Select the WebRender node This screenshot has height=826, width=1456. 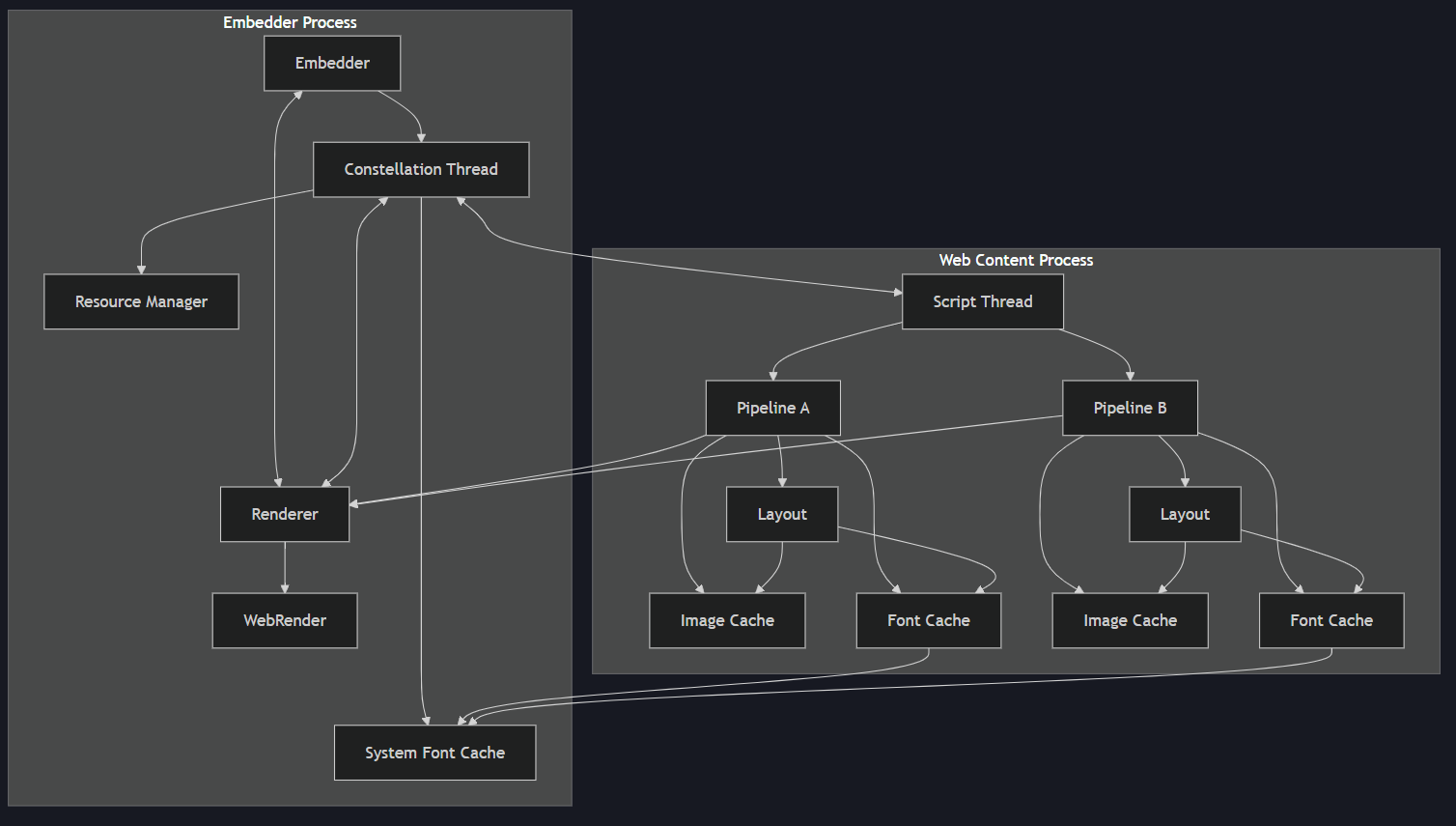285,620
